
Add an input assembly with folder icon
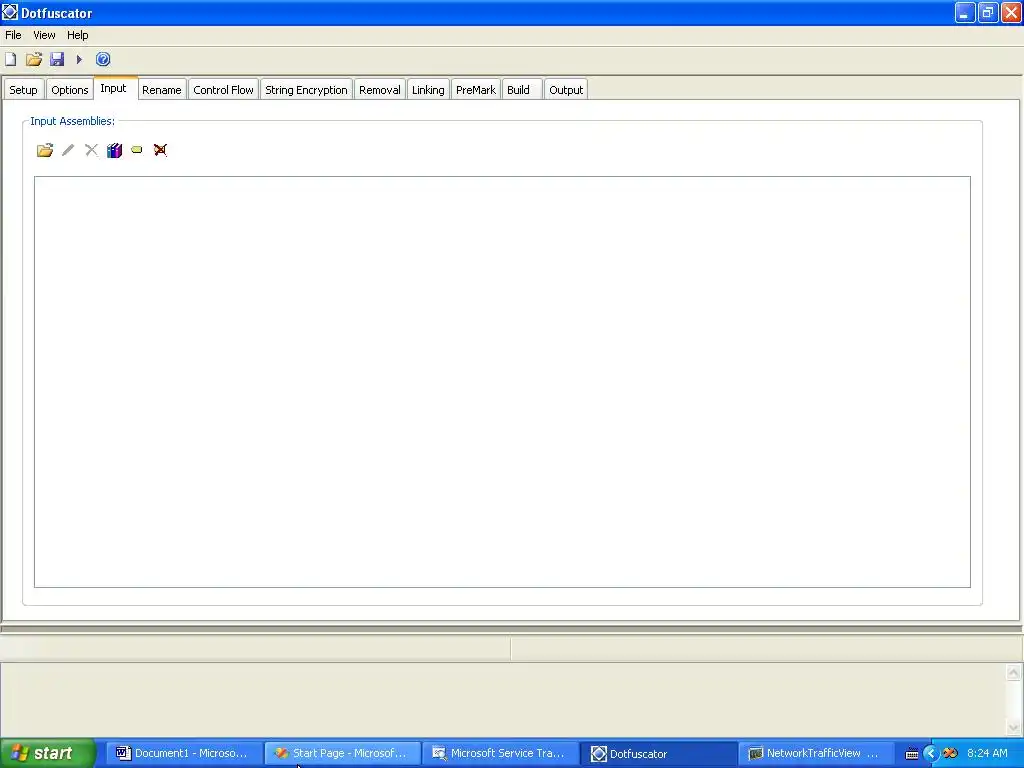(44, 150)
